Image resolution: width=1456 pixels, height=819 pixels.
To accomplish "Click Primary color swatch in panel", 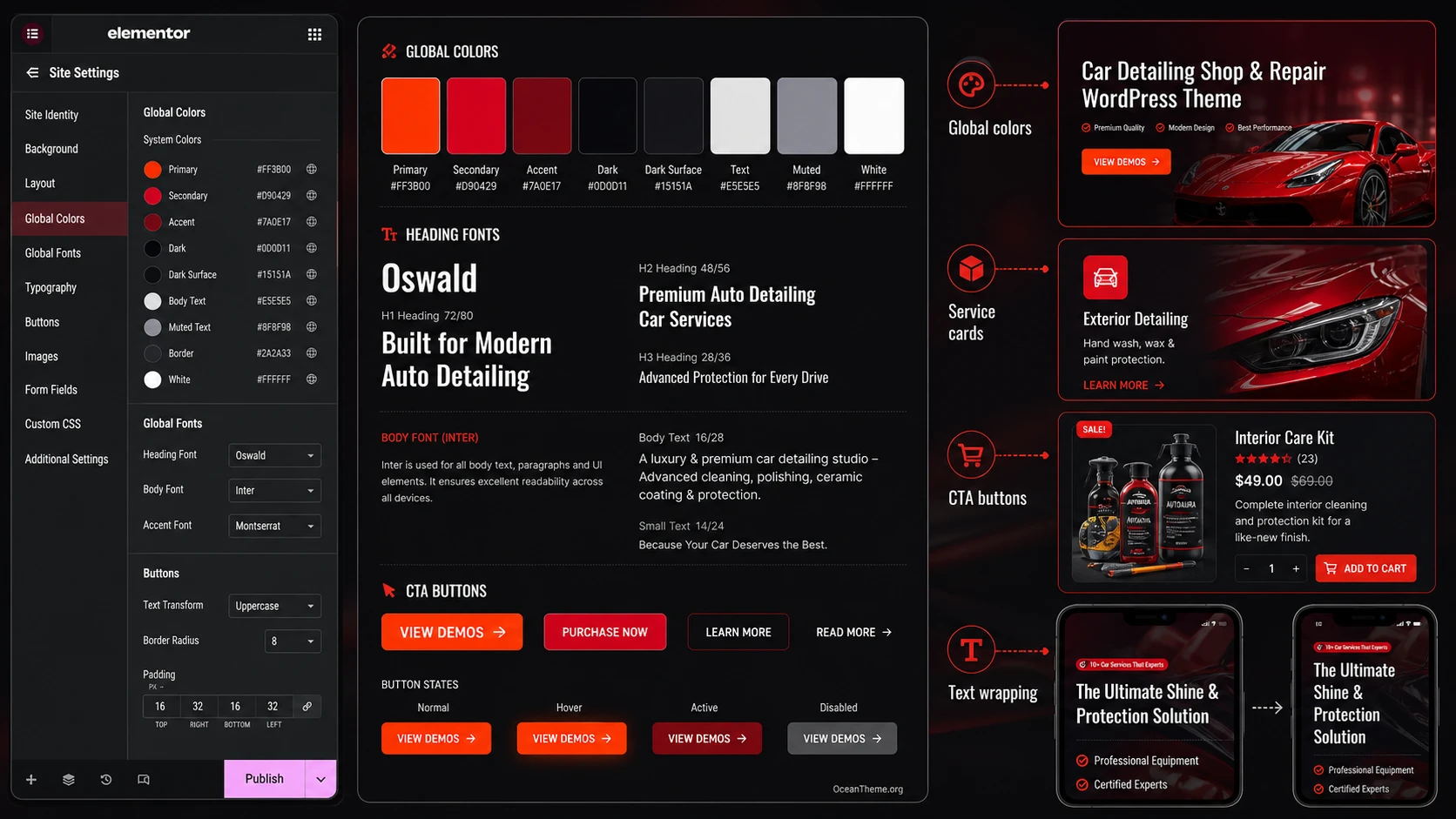I will coord(152,169).
